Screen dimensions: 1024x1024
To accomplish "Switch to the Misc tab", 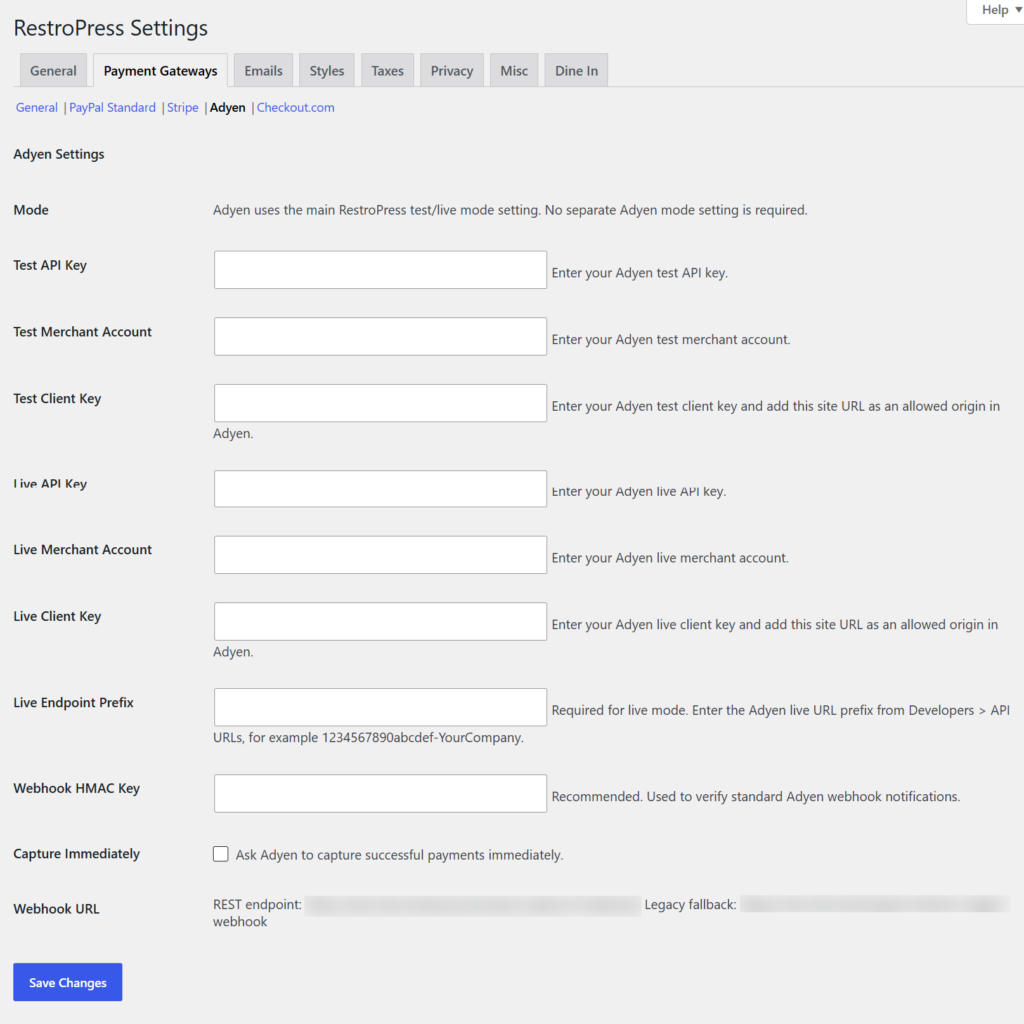I will click(x=514, y=71).
